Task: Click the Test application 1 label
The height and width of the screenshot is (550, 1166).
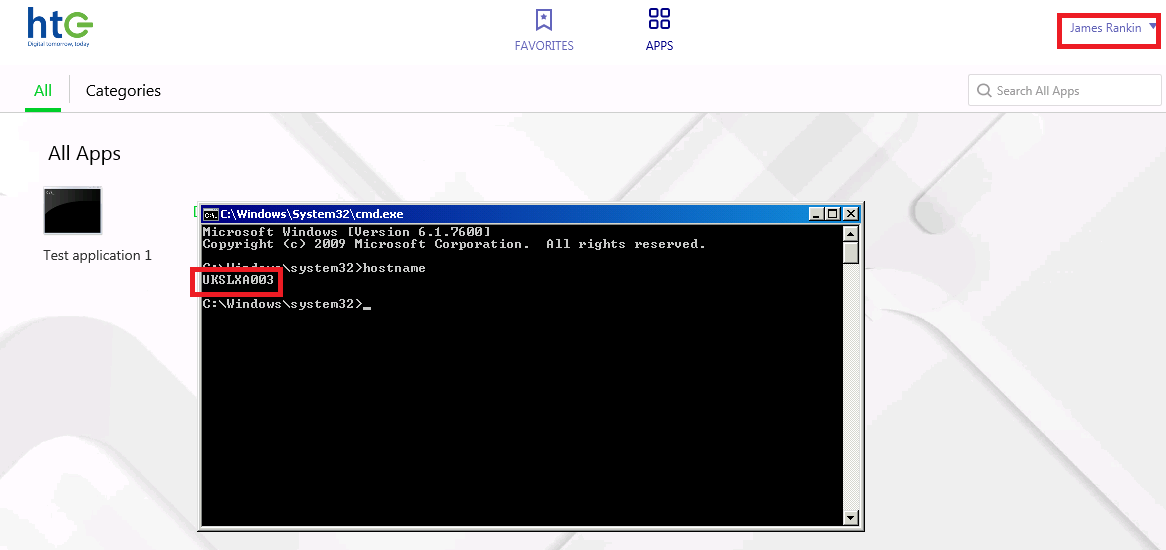Action: click(97, 256)
